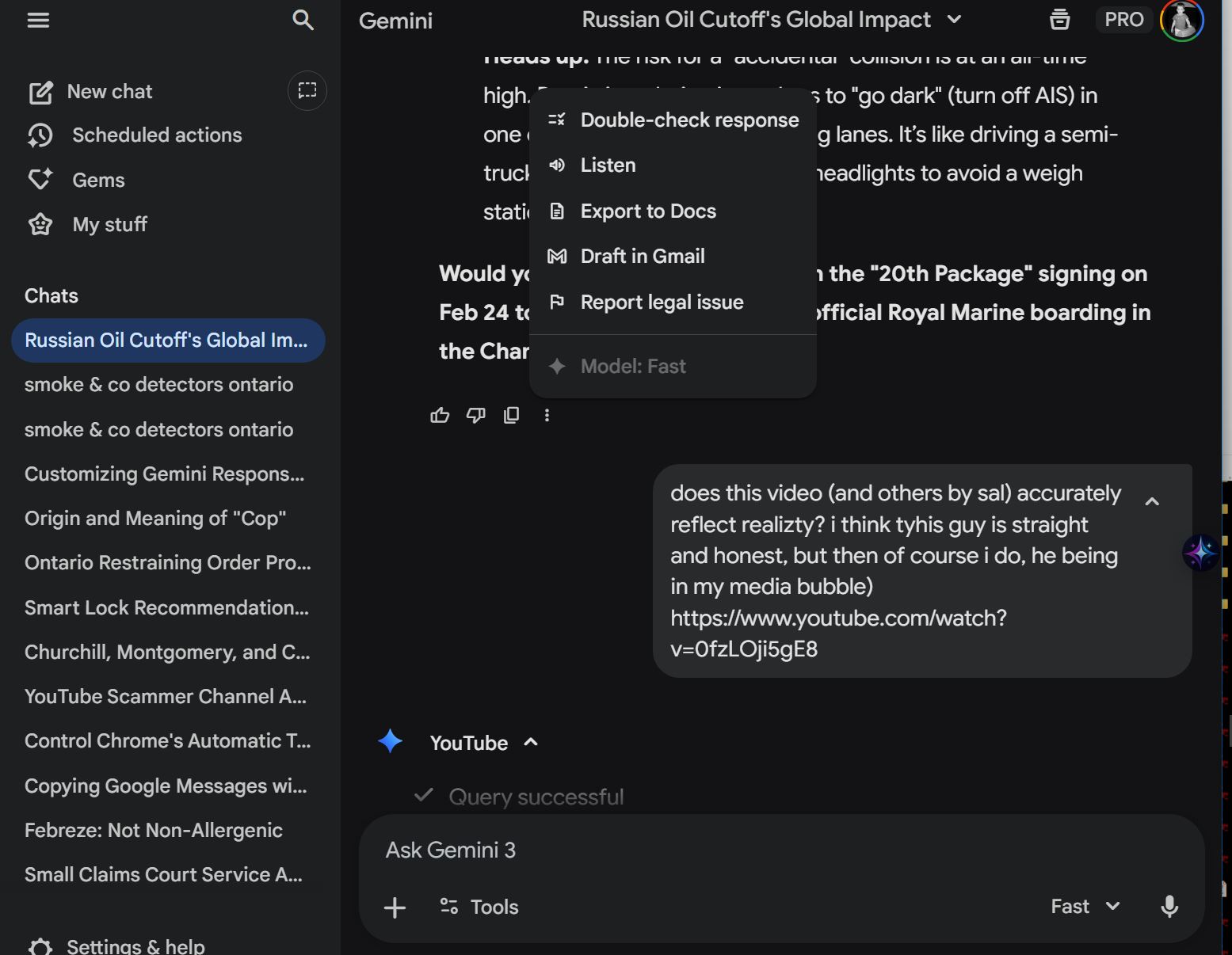The image size is (1232, 955).
Task: Select Draft in Gmail option
Action: point(642,257)
